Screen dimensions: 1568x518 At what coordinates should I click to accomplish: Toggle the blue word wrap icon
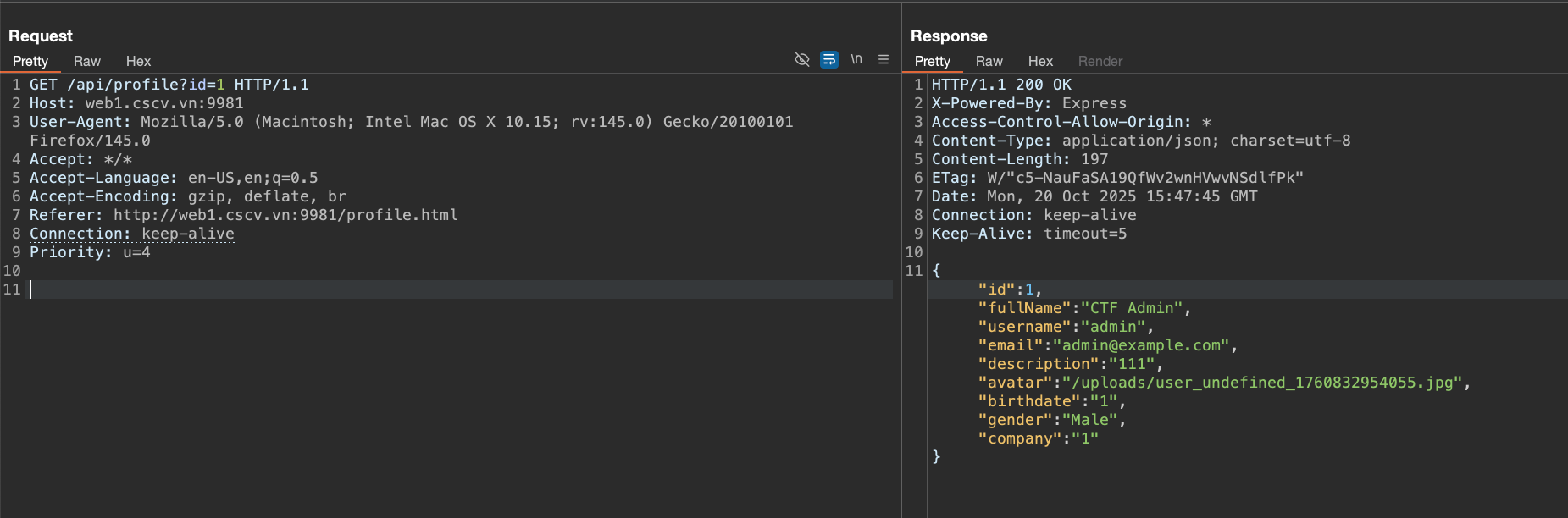coord(829,59)
